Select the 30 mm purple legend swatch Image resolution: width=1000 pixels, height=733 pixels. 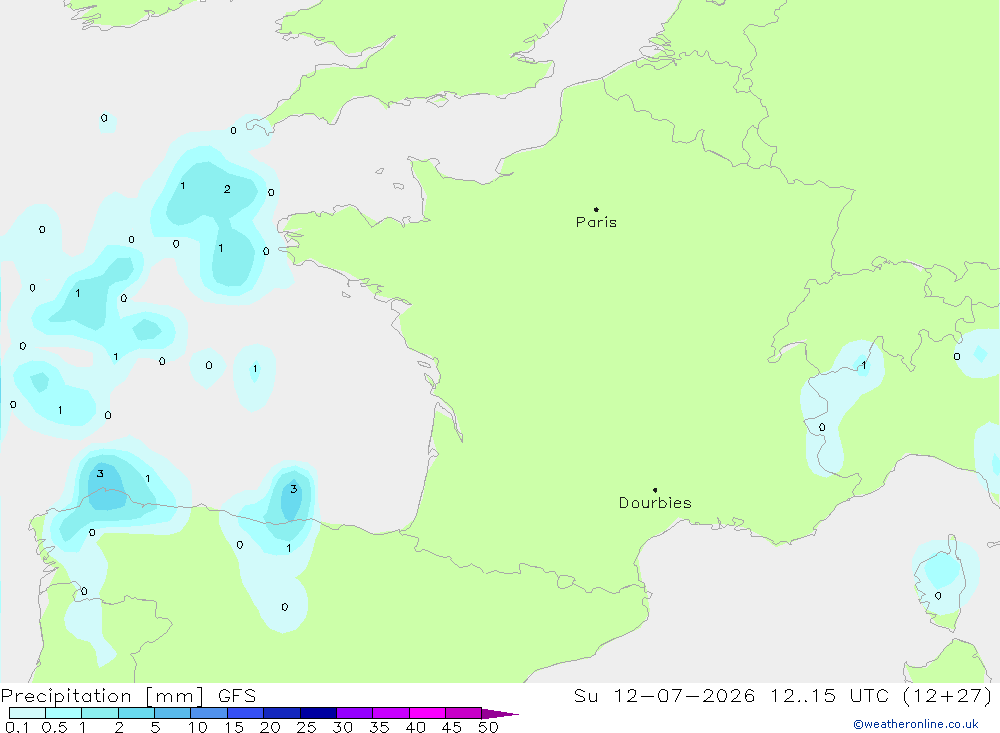point(354,713)
